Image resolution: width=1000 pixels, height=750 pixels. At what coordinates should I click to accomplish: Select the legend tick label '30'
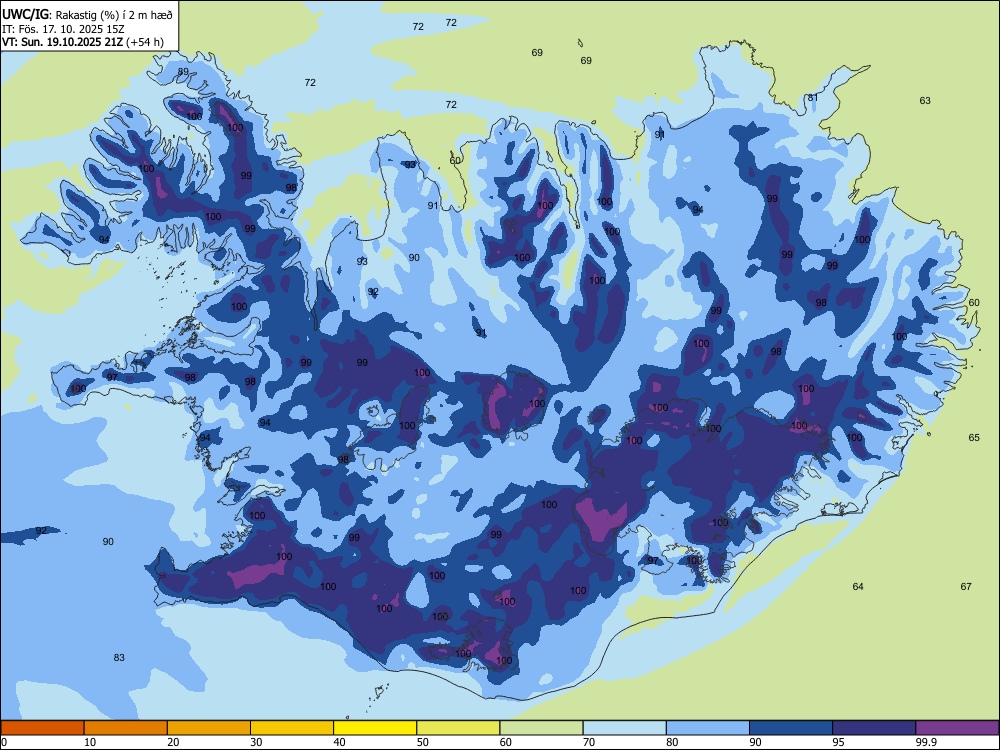[256, 742]
